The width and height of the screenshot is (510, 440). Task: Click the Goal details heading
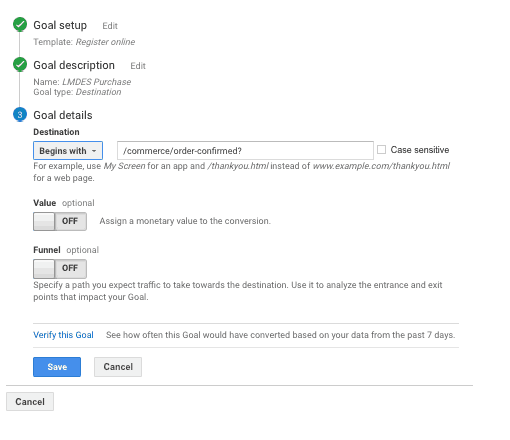click(x=63, y=115)
